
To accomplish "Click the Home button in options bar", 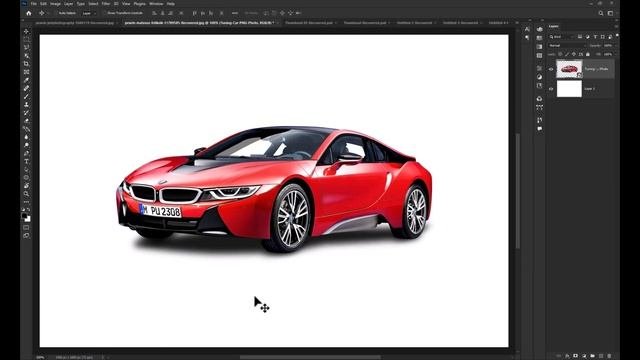I will point(29,13).
